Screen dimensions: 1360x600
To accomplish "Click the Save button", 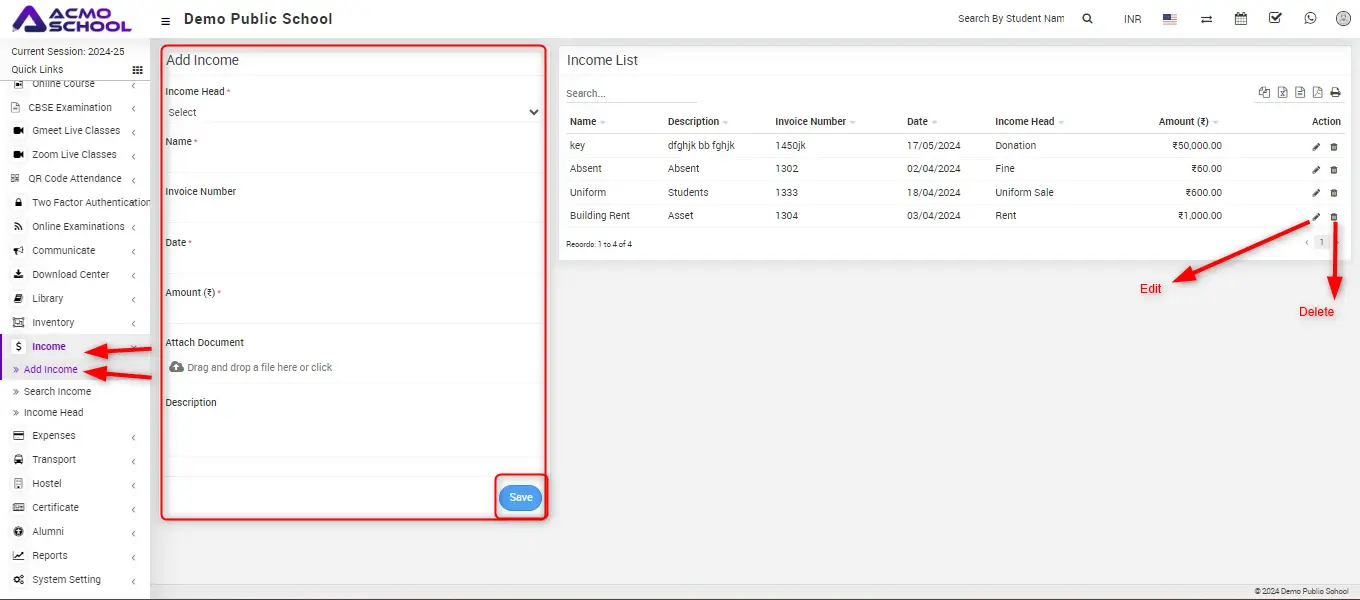I will (x=520, y=498).
